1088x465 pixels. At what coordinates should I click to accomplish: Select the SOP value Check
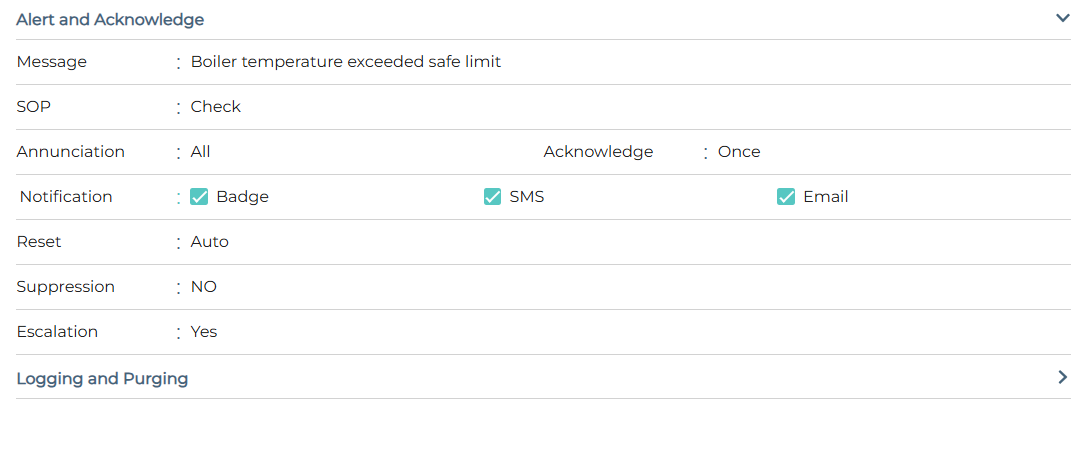(215, 107)
